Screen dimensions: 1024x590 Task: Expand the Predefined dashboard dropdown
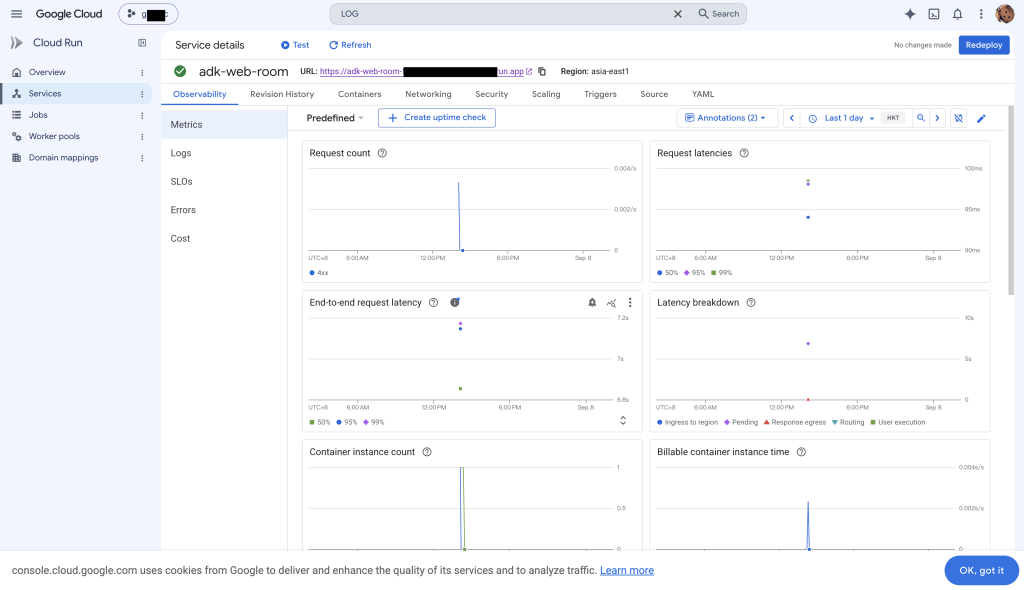[335, 118]
